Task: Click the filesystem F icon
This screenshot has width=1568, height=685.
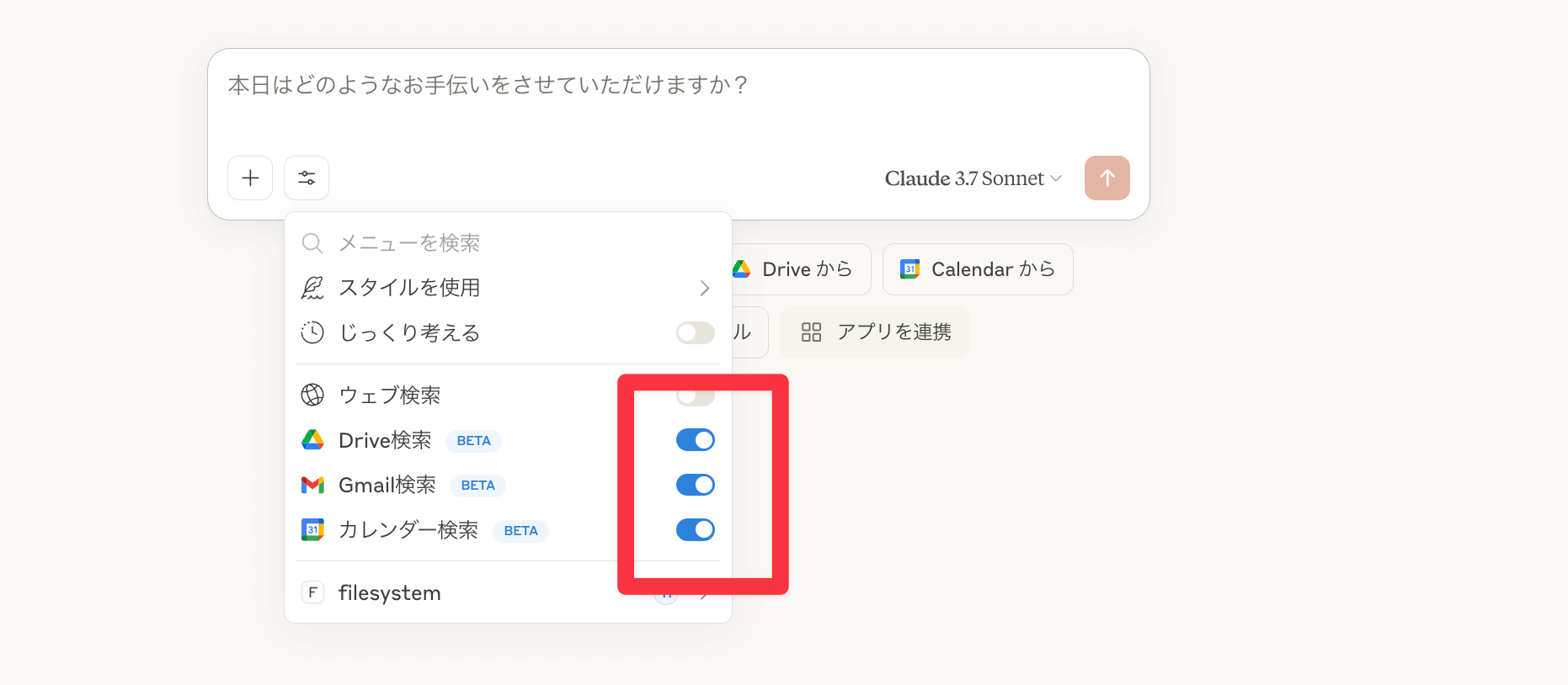Action: click(312, 592)
